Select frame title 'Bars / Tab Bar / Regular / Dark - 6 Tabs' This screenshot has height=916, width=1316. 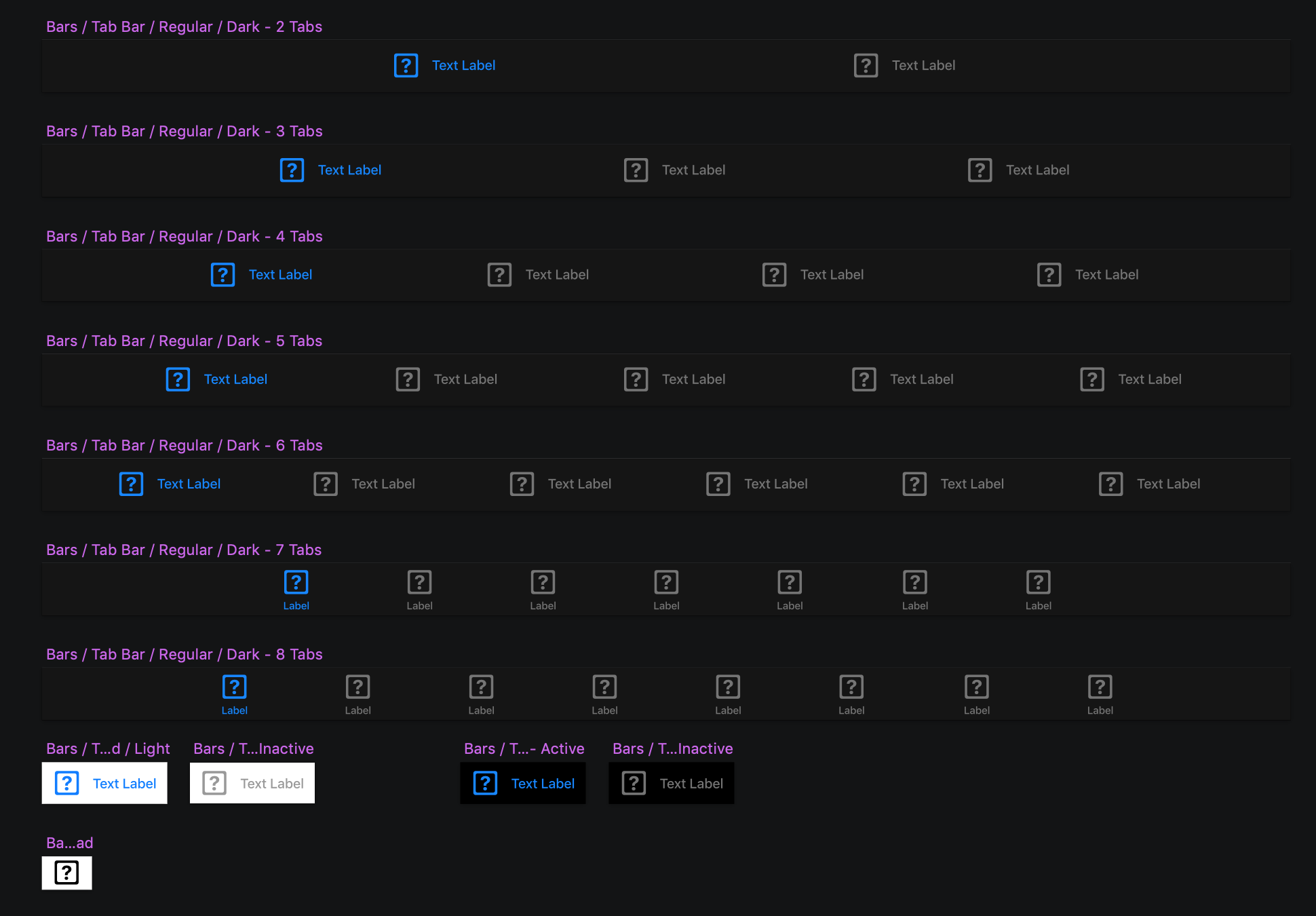coord(185,446)
